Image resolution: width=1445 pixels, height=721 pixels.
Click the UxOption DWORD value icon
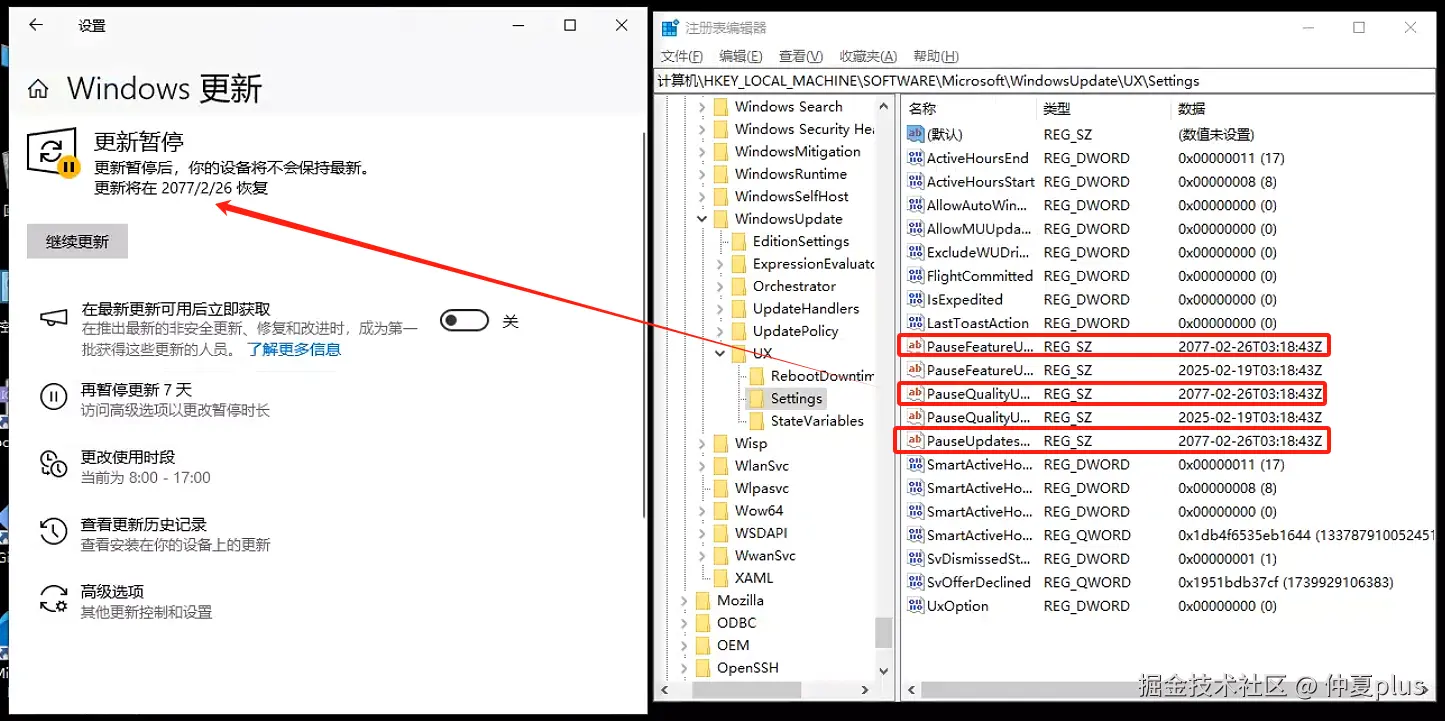tap(915, 605)
